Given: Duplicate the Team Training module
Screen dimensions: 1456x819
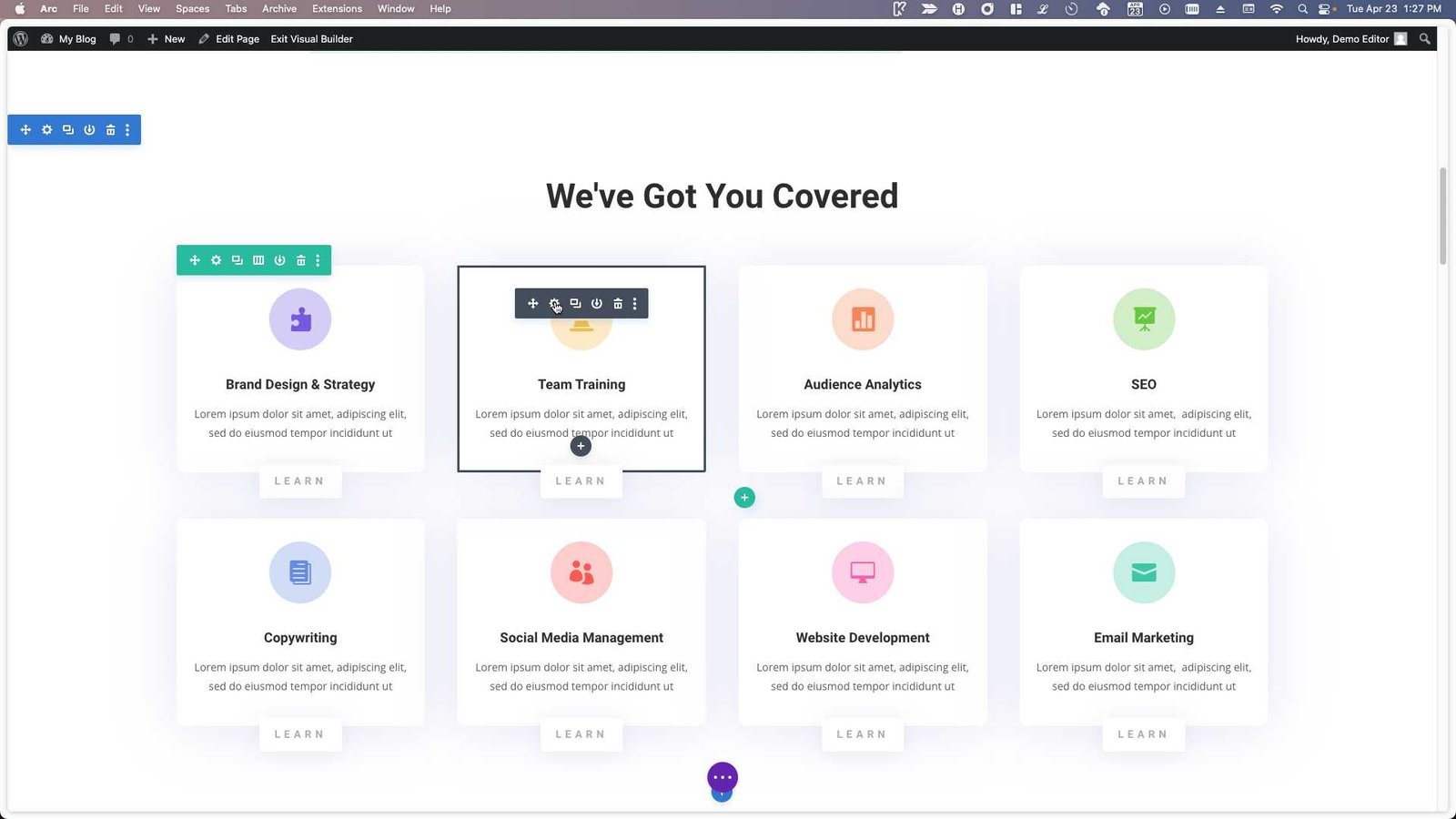Looking at the screenshot, I should [x=575, y=304].
